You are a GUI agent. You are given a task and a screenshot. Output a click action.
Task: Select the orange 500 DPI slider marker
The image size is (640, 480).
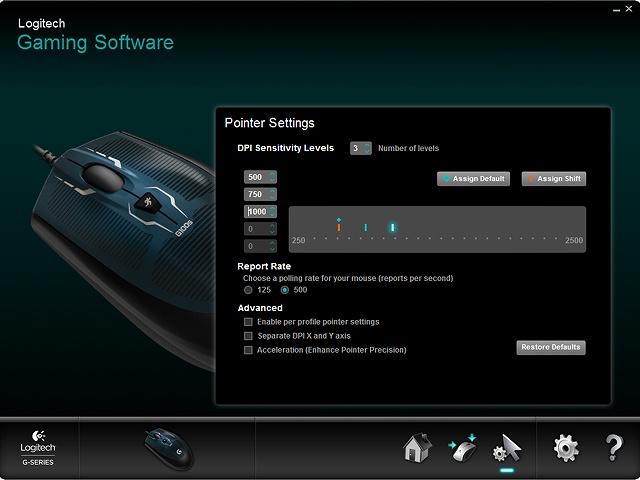(x=339, y=227)
